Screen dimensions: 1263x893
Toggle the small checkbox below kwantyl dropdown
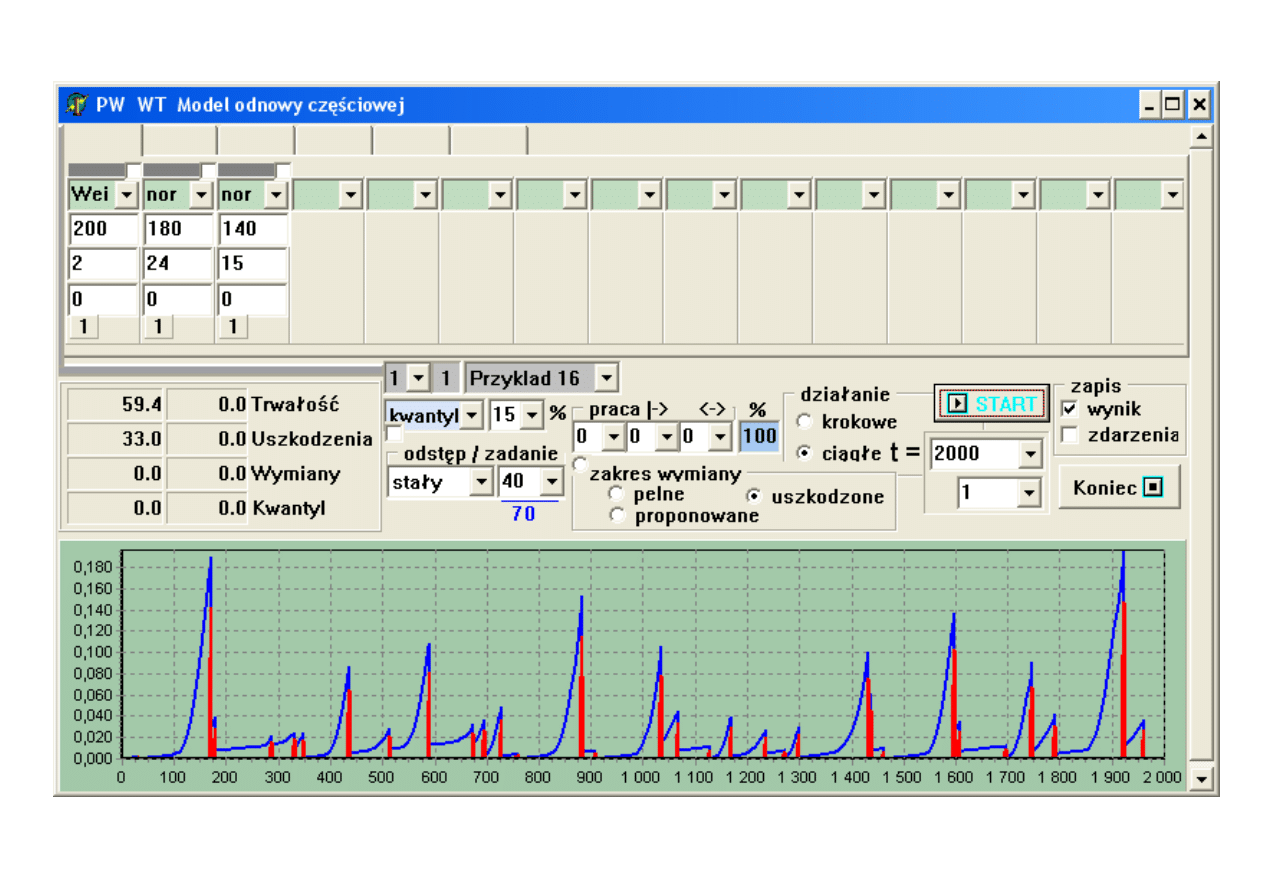[x=394, y=434]
